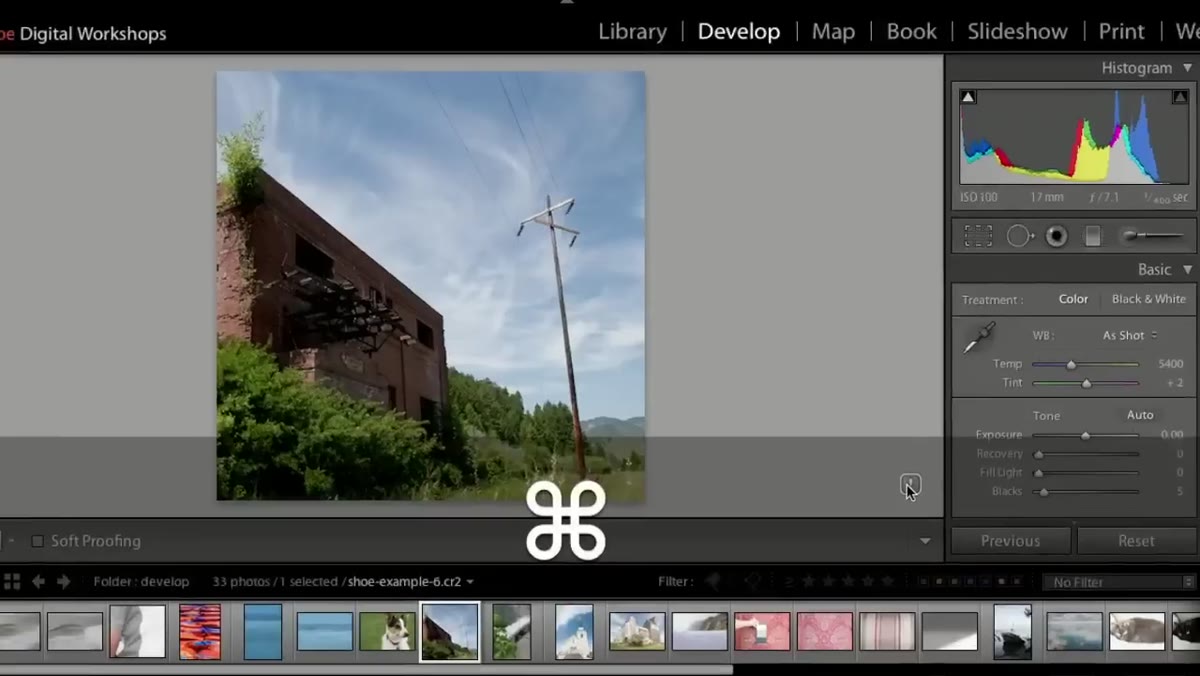Open toolbar content dropdown triangle
This screenshot has height=676, width=1200.
pos(925,541)
